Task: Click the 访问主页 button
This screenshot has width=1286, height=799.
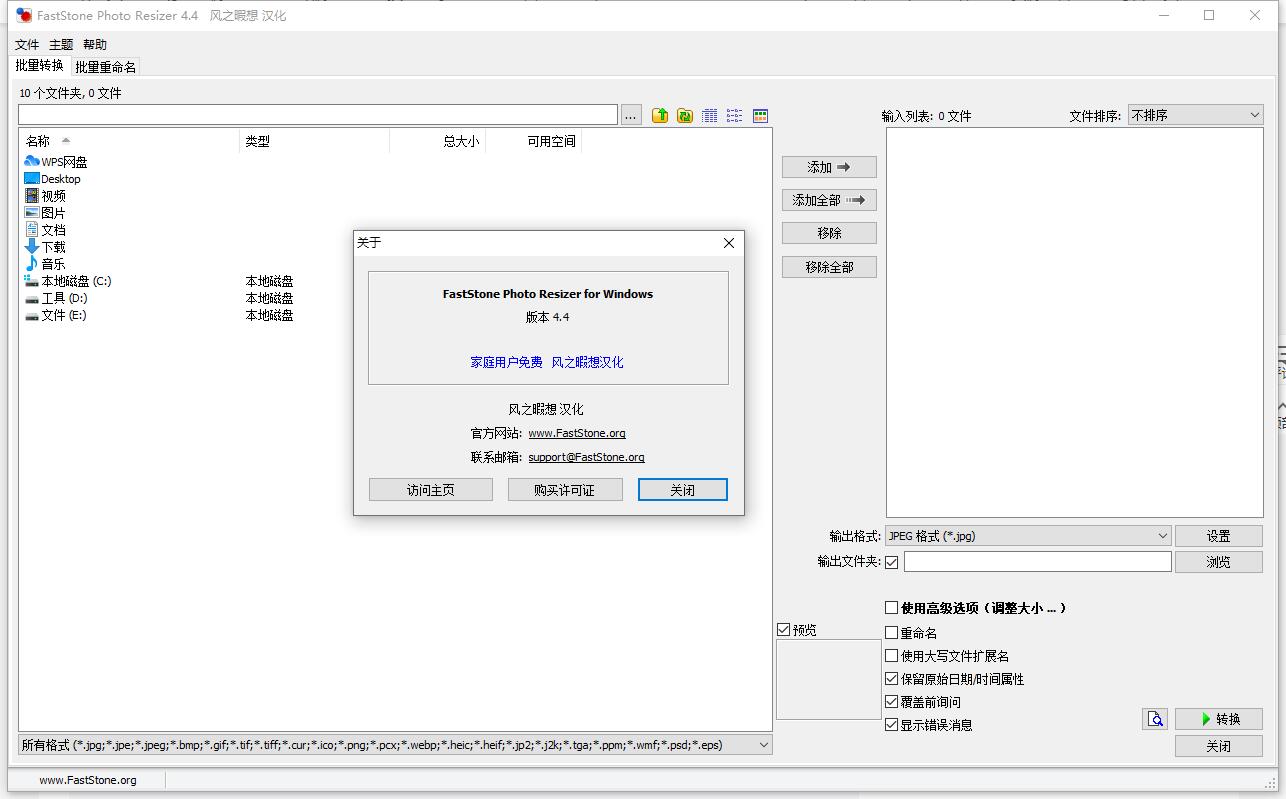Action: (x=431, y=489)
